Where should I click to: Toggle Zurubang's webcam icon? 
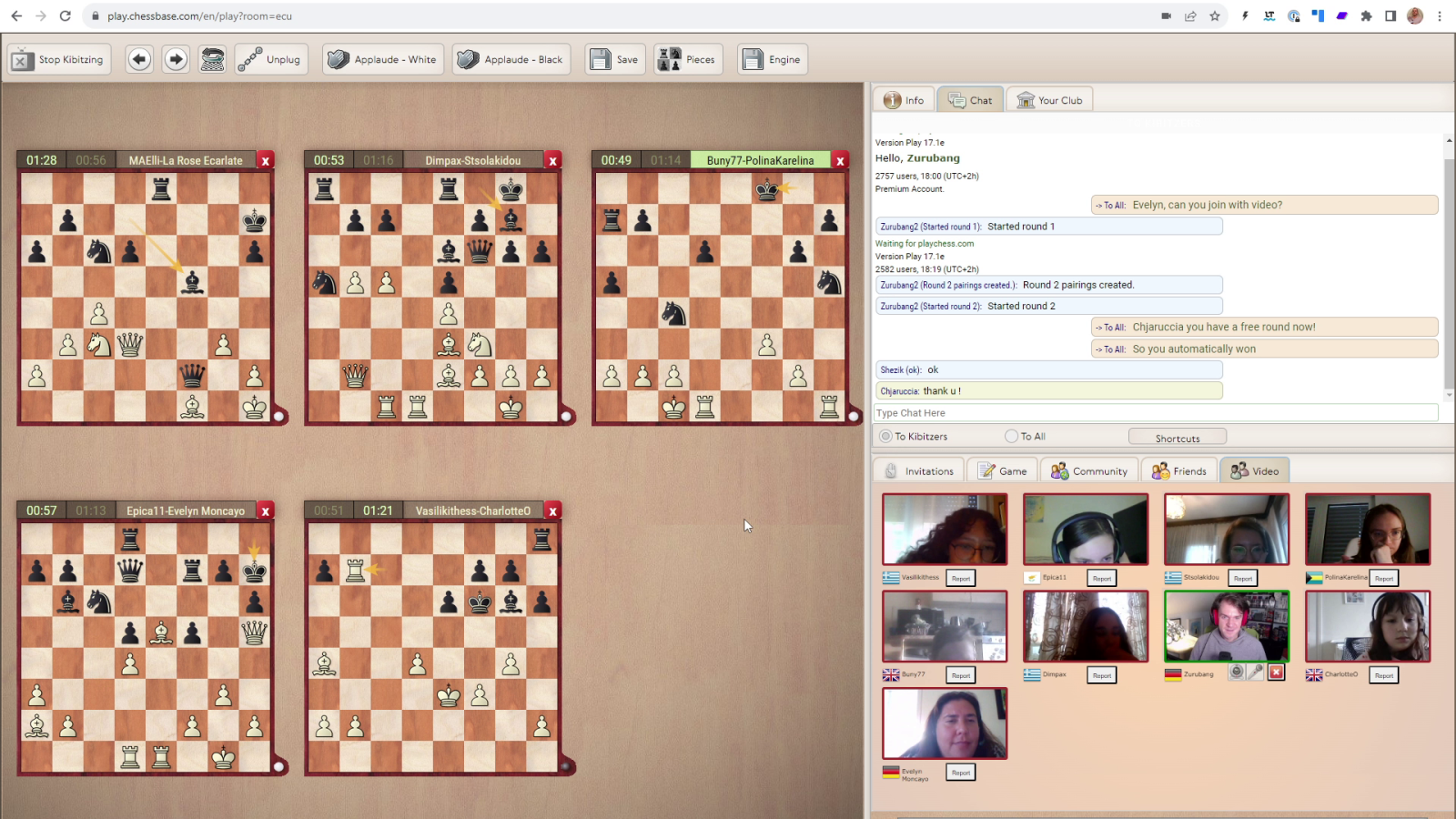pos(1237,672)
